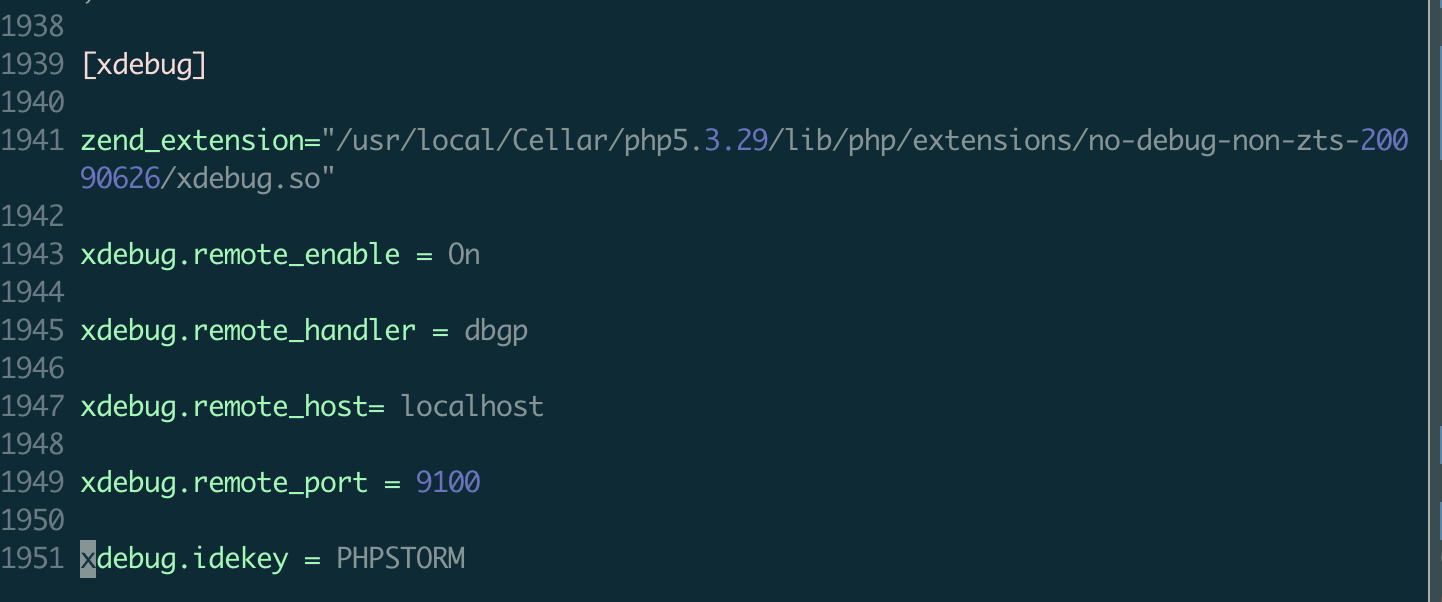This screenshot has width=1442, height=602.
Task: Click the 9100 port number value
Action: pos(448,483)
